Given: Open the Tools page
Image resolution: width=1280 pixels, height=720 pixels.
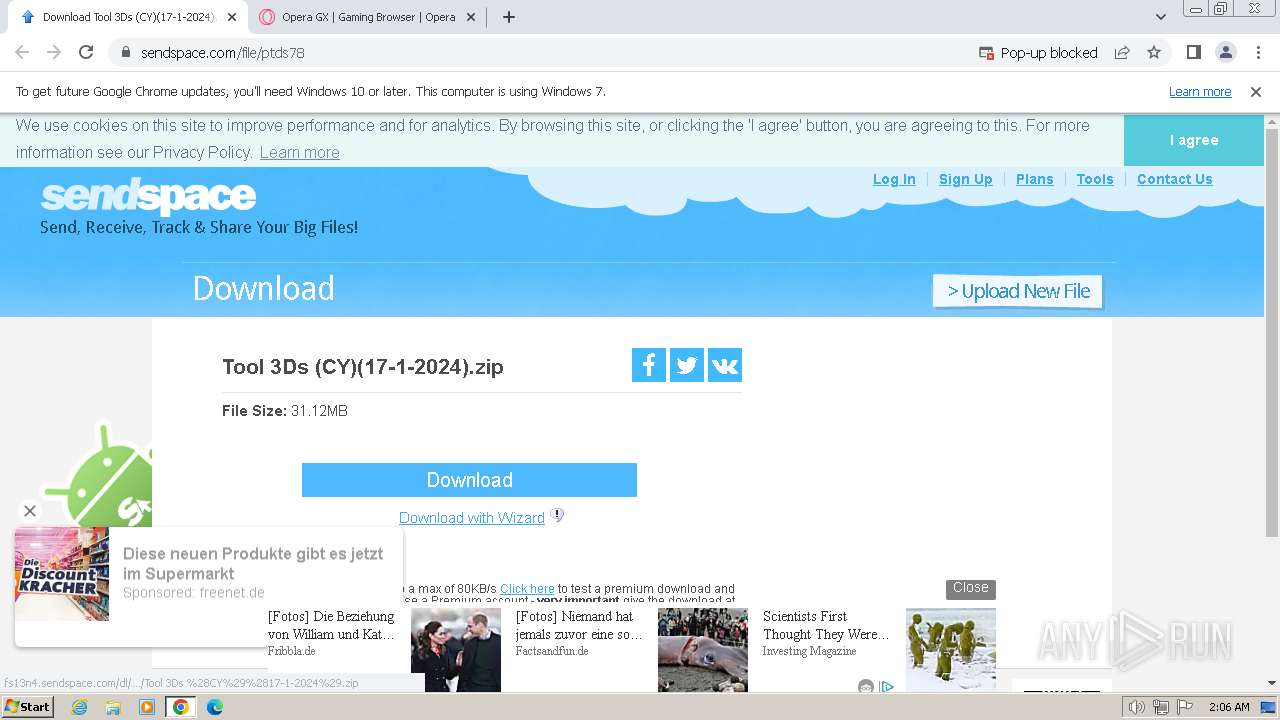Looking at the screenshot, I should pos(1095,179).
